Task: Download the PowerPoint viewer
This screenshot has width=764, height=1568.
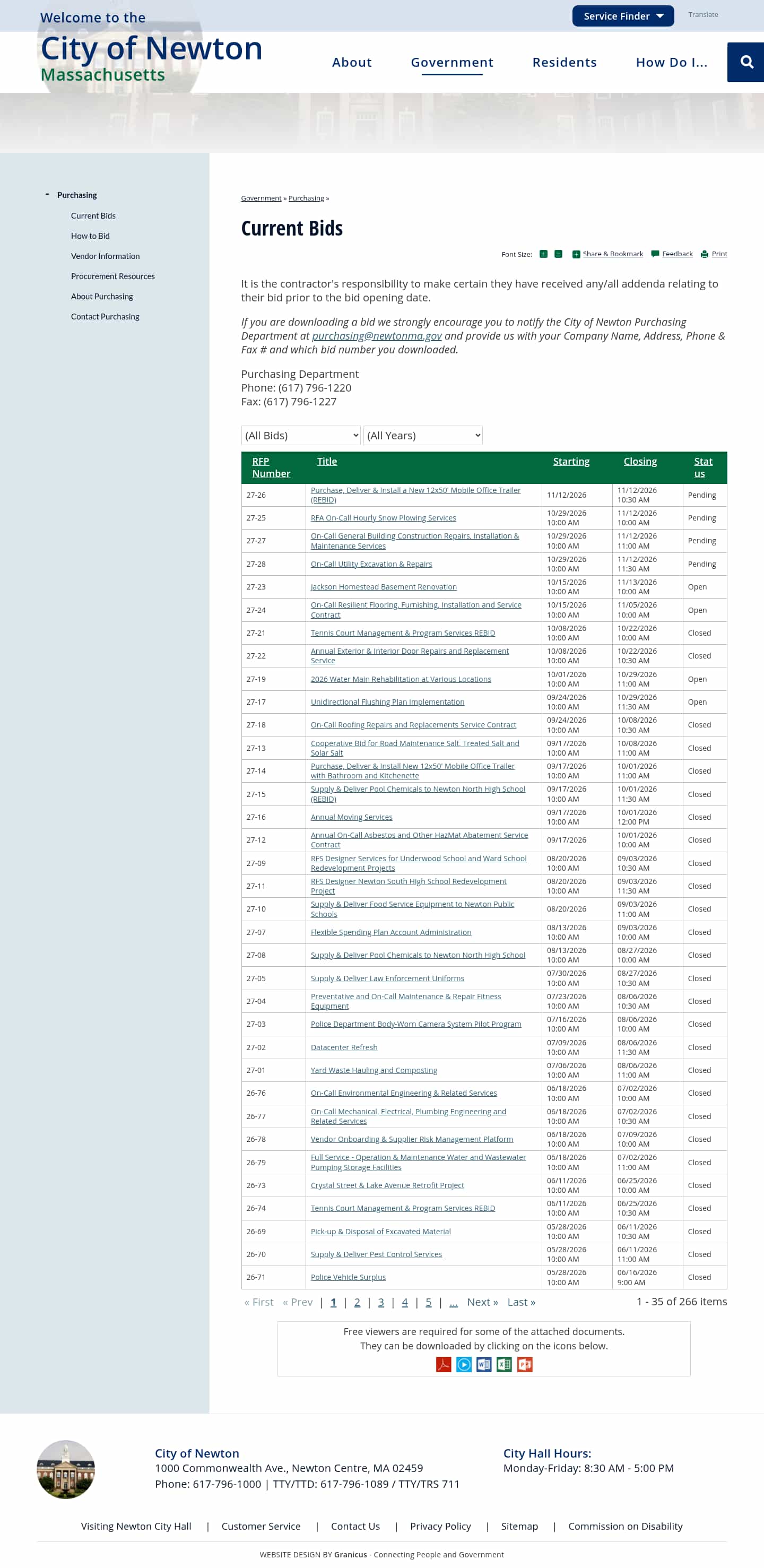Action: point(525,1365)
